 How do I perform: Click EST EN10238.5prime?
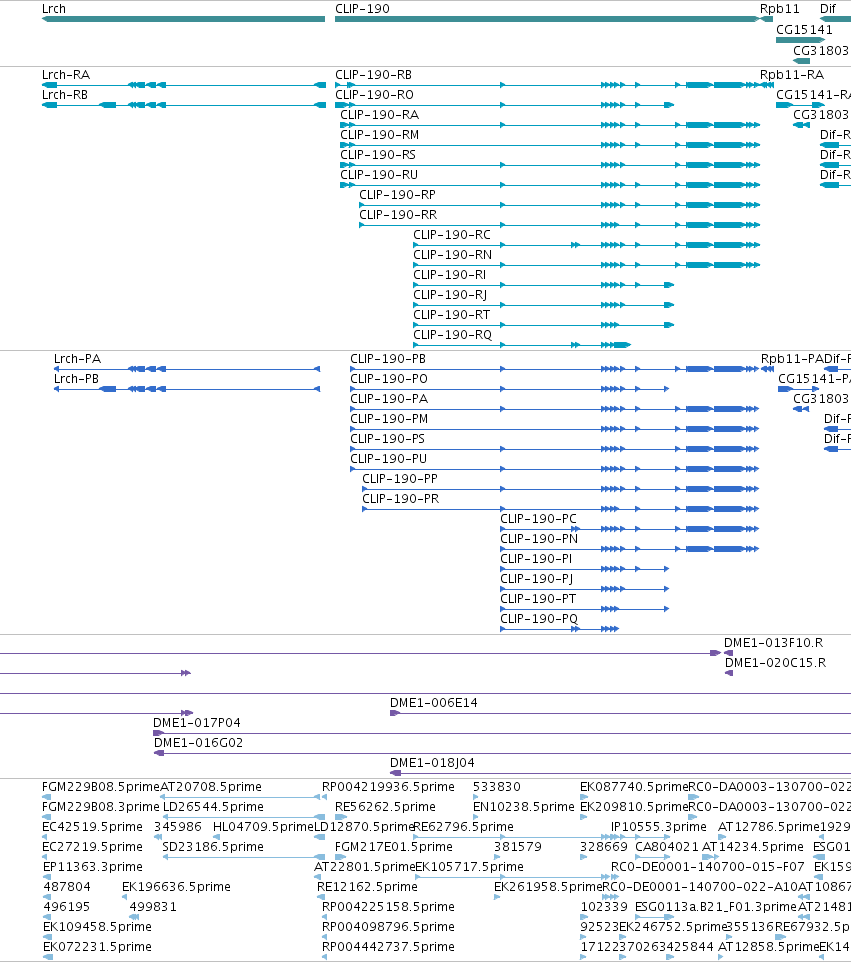click(x=524, y=807)
